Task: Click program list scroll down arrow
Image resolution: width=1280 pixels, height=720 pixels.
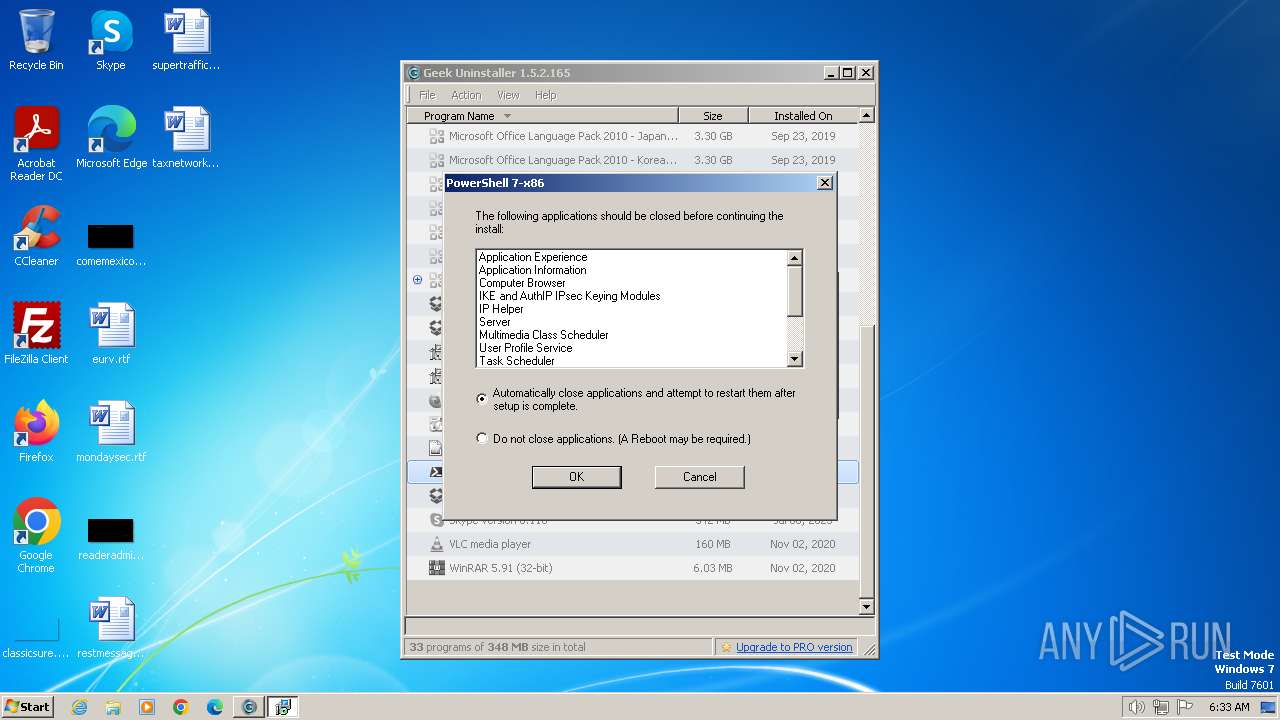Action: tap(867, 607)
